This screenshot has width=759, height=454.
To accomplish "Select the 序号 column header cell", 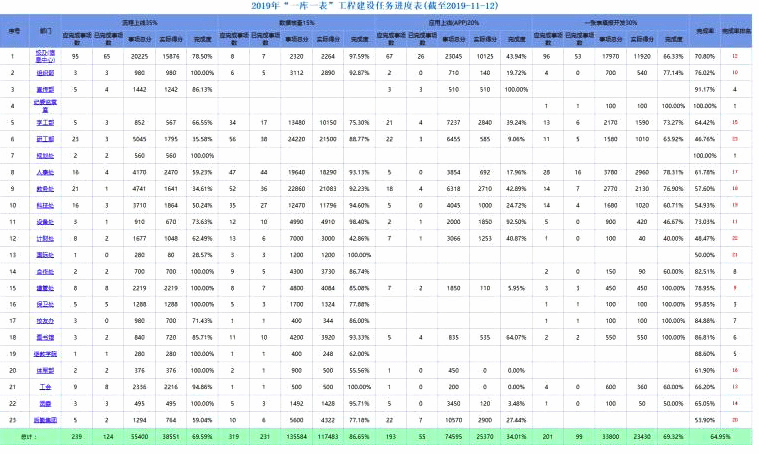I will [14, 30].
